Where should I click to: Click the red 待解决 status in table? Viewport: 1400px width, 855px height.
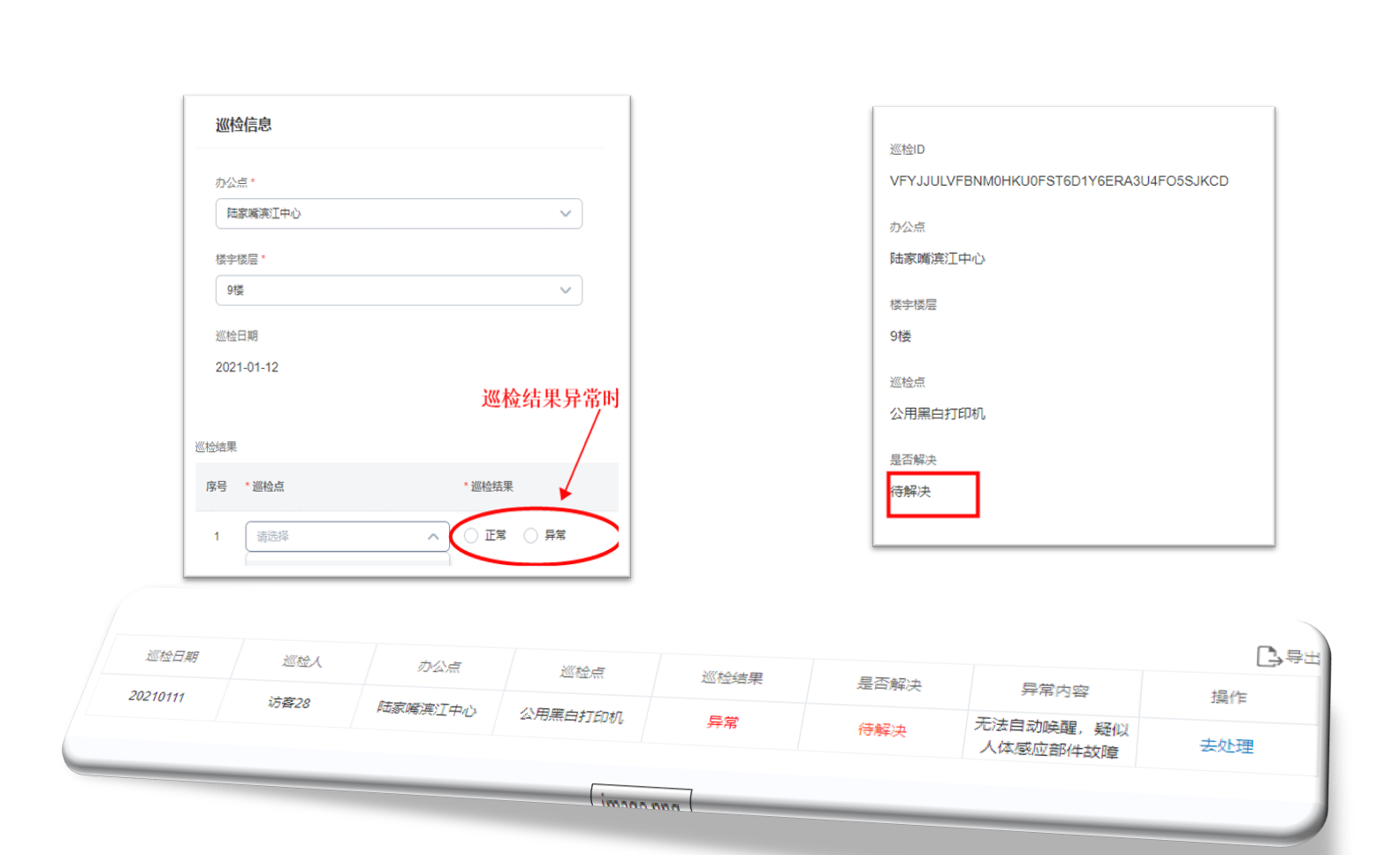(x=882, y=729)
